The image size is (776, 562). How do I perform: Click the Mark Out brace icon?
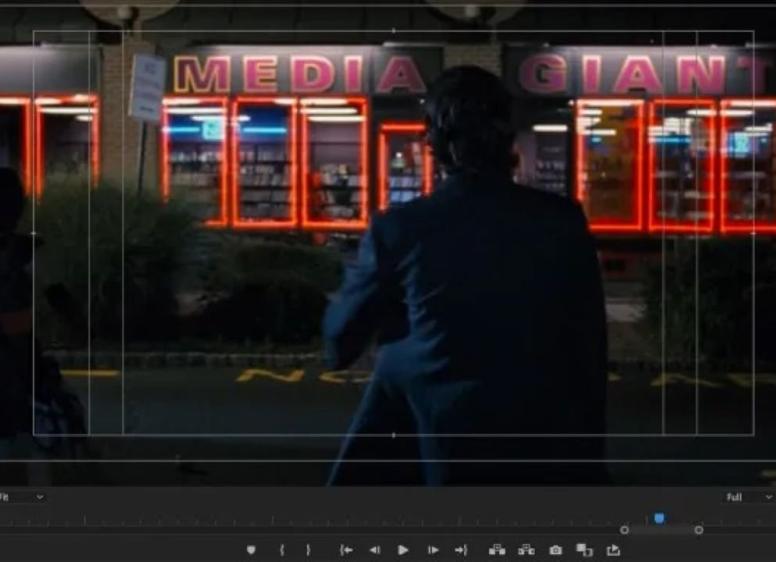click(308, 550)
